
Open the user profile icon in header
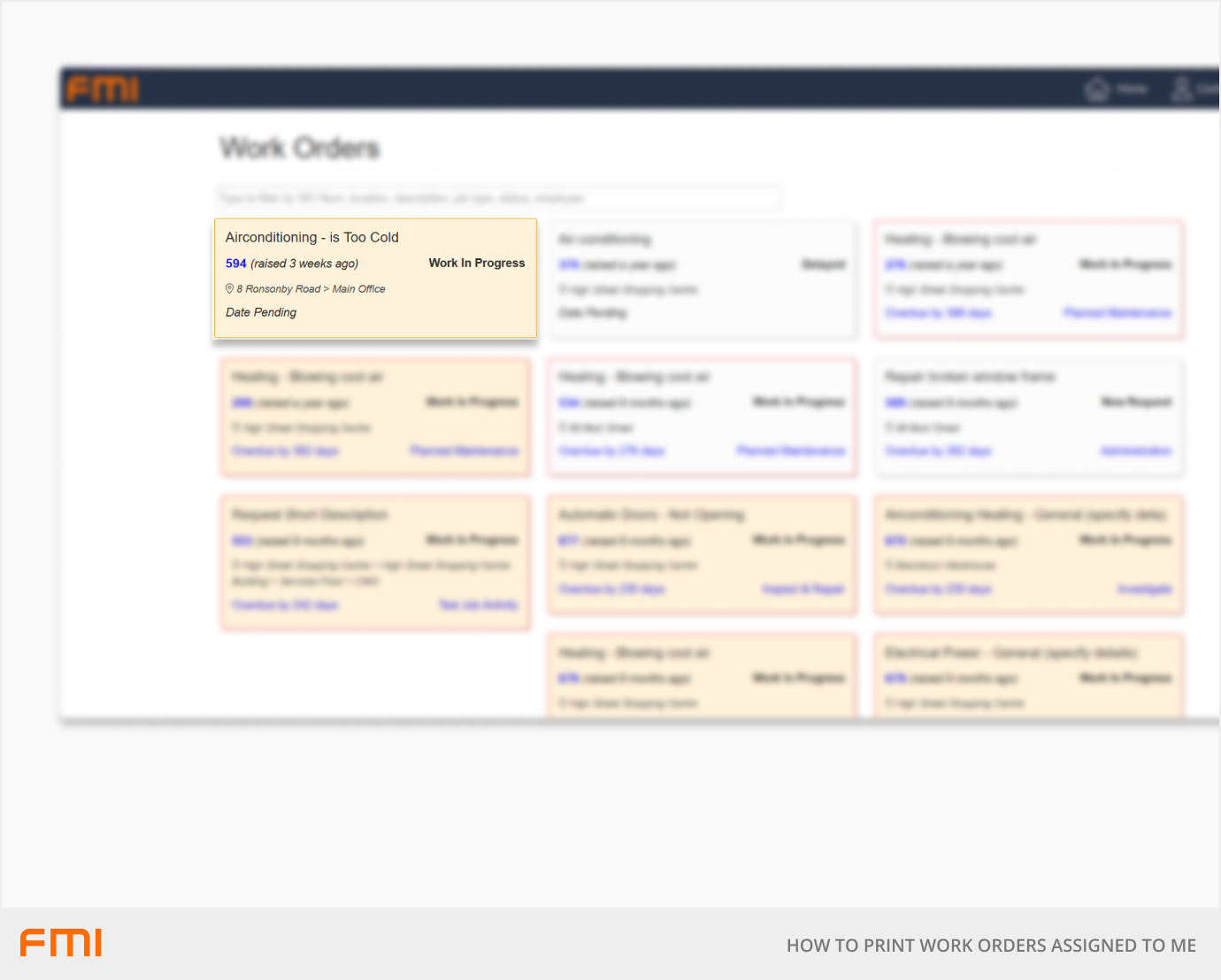(x=1181, y=89)
